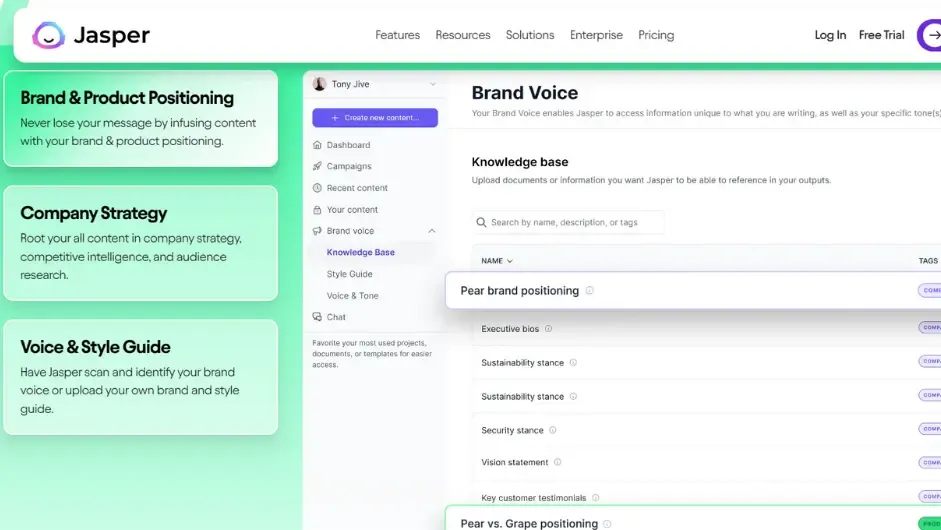Open the Pear brand positioning entry
The height and width of the screenshot is (530, 941).
pos(519,291)
